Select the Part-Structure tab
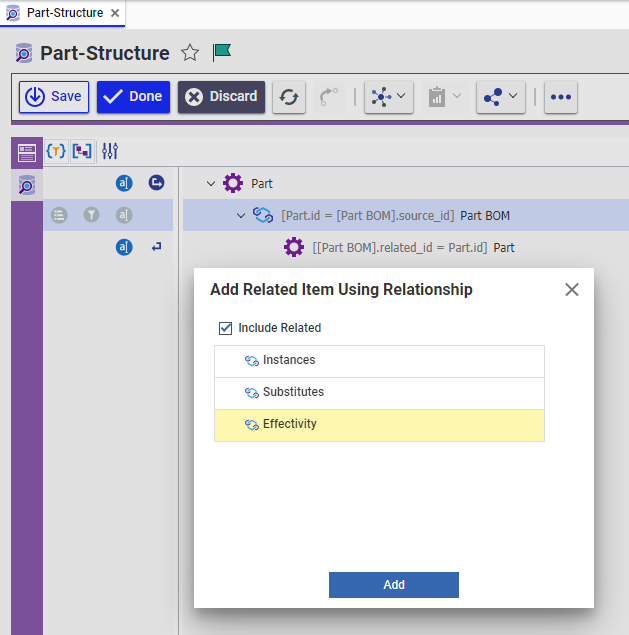Viewport: 629px width, 635px height. click(62, 13)
